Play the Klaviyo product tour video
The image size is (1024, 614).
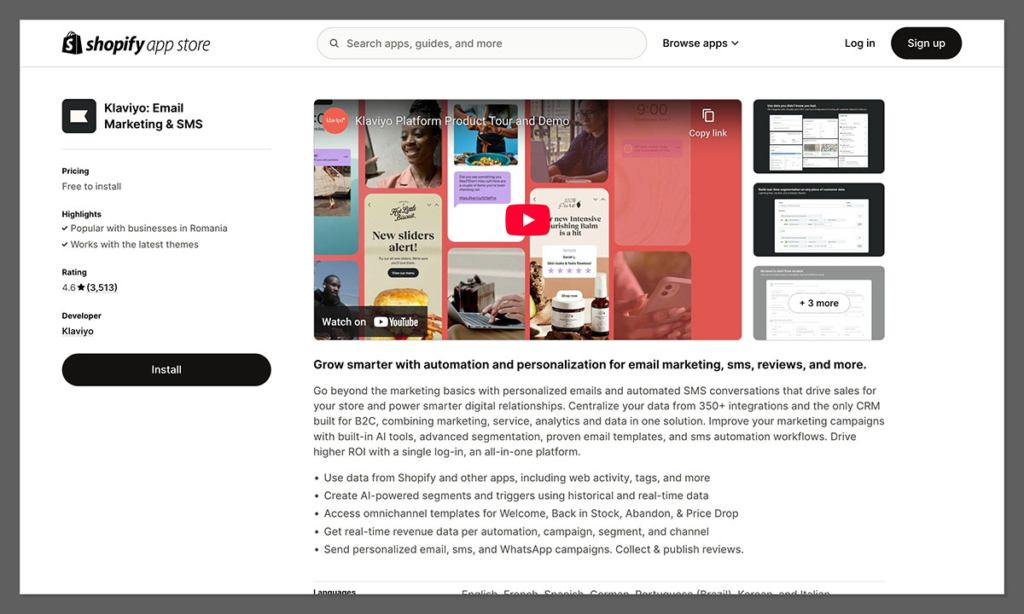(x=527, y=219)
